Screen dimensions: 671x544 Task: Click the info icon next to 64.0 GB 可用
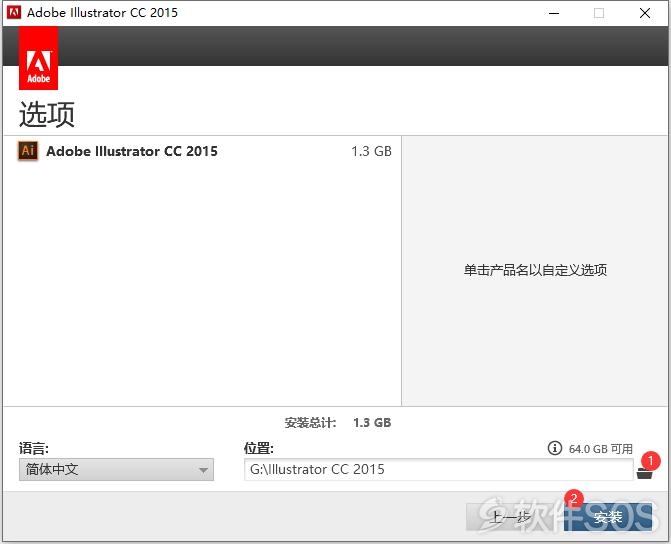point(555,448)
